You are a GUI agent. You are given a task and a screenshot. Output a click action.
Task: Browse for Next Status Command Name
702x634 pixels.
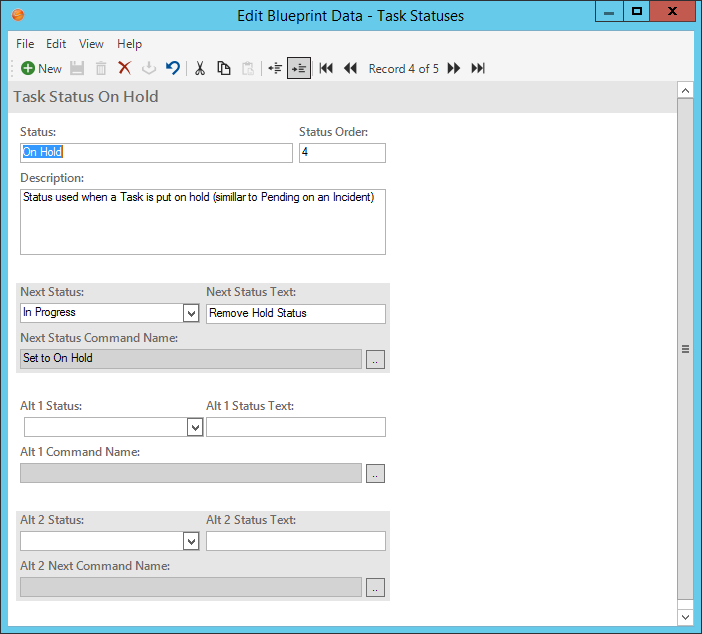[x=375, y=360]
